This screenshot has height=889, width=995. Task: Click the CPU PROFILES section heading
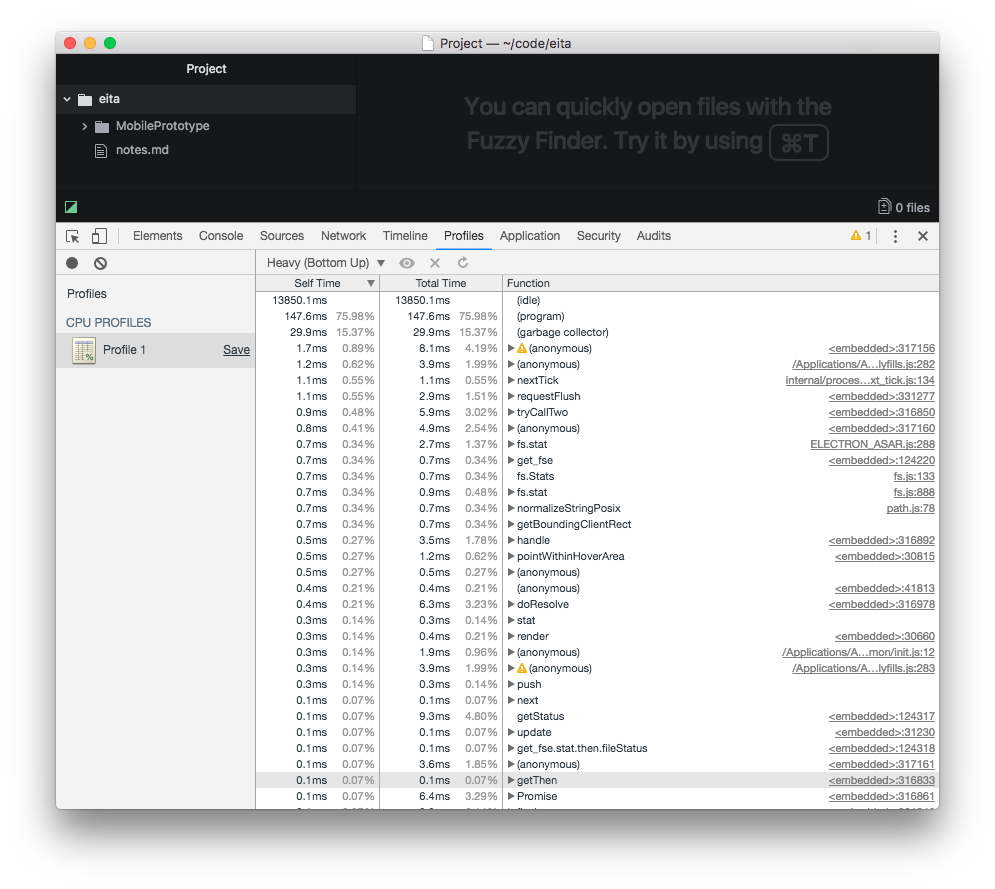click(x=109, y=322)
